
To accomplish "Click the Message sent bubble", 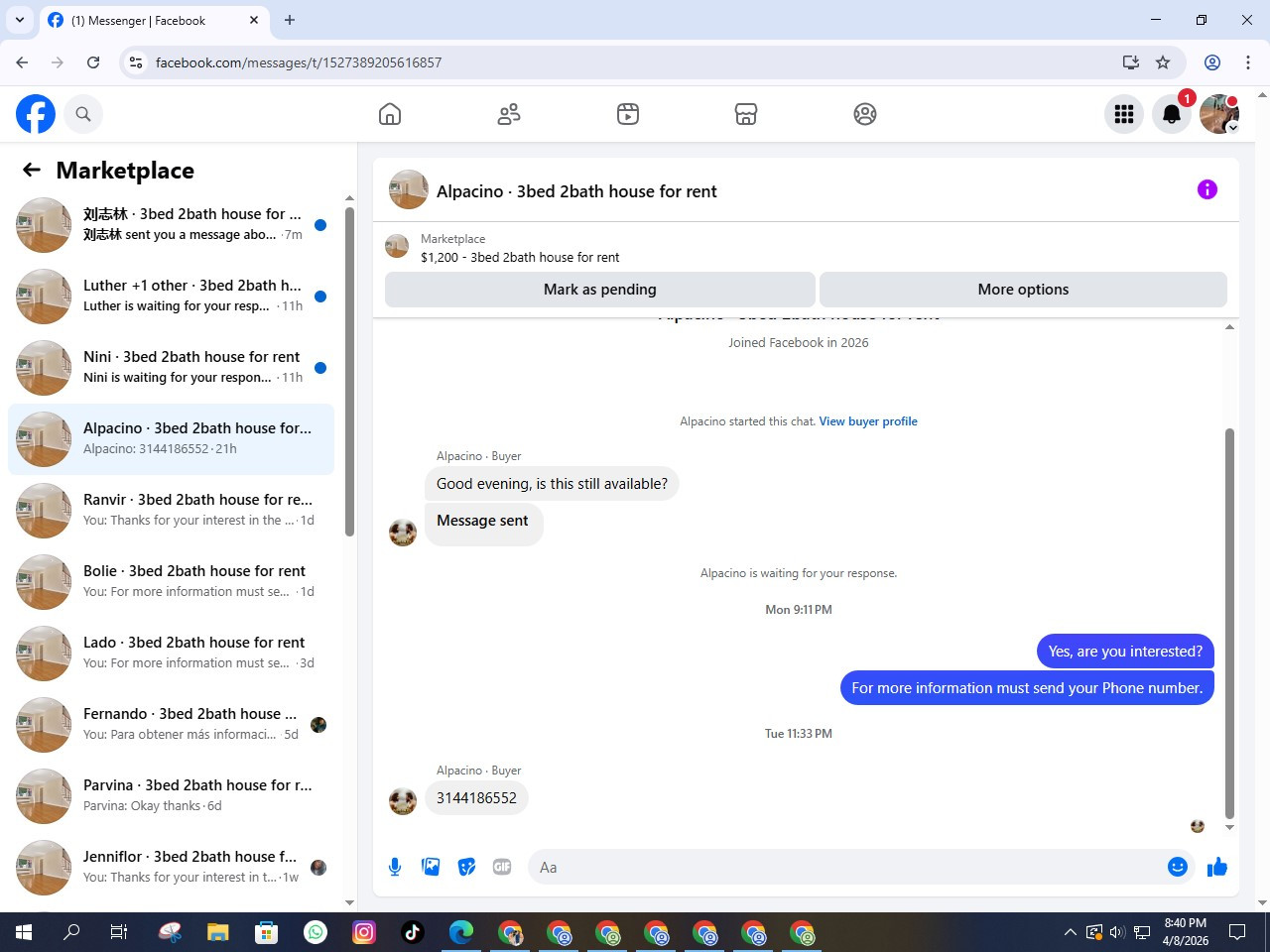I will [x=483, y=524].
